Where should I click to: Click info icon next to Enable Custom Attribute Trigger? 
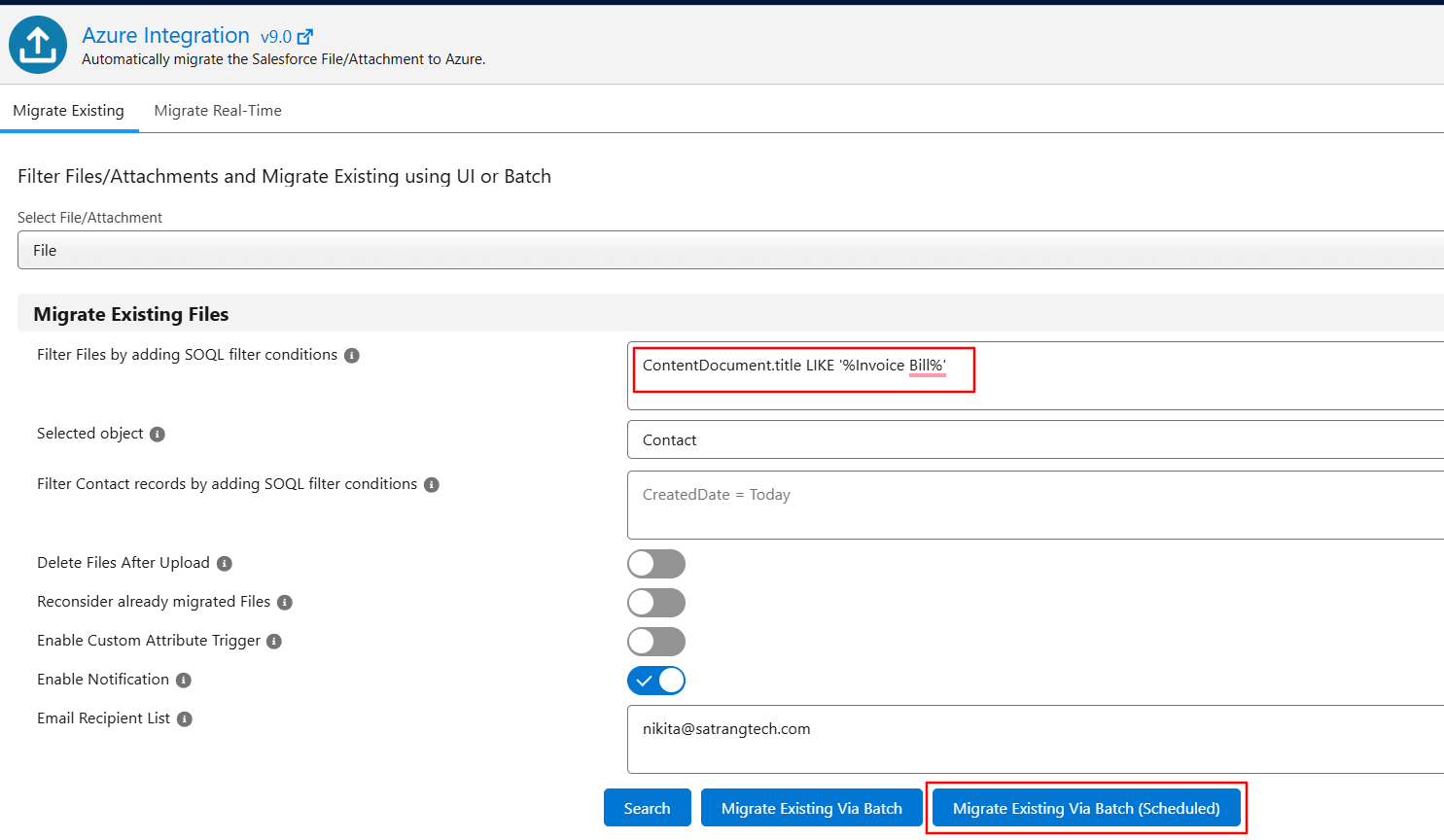(274, 642)
